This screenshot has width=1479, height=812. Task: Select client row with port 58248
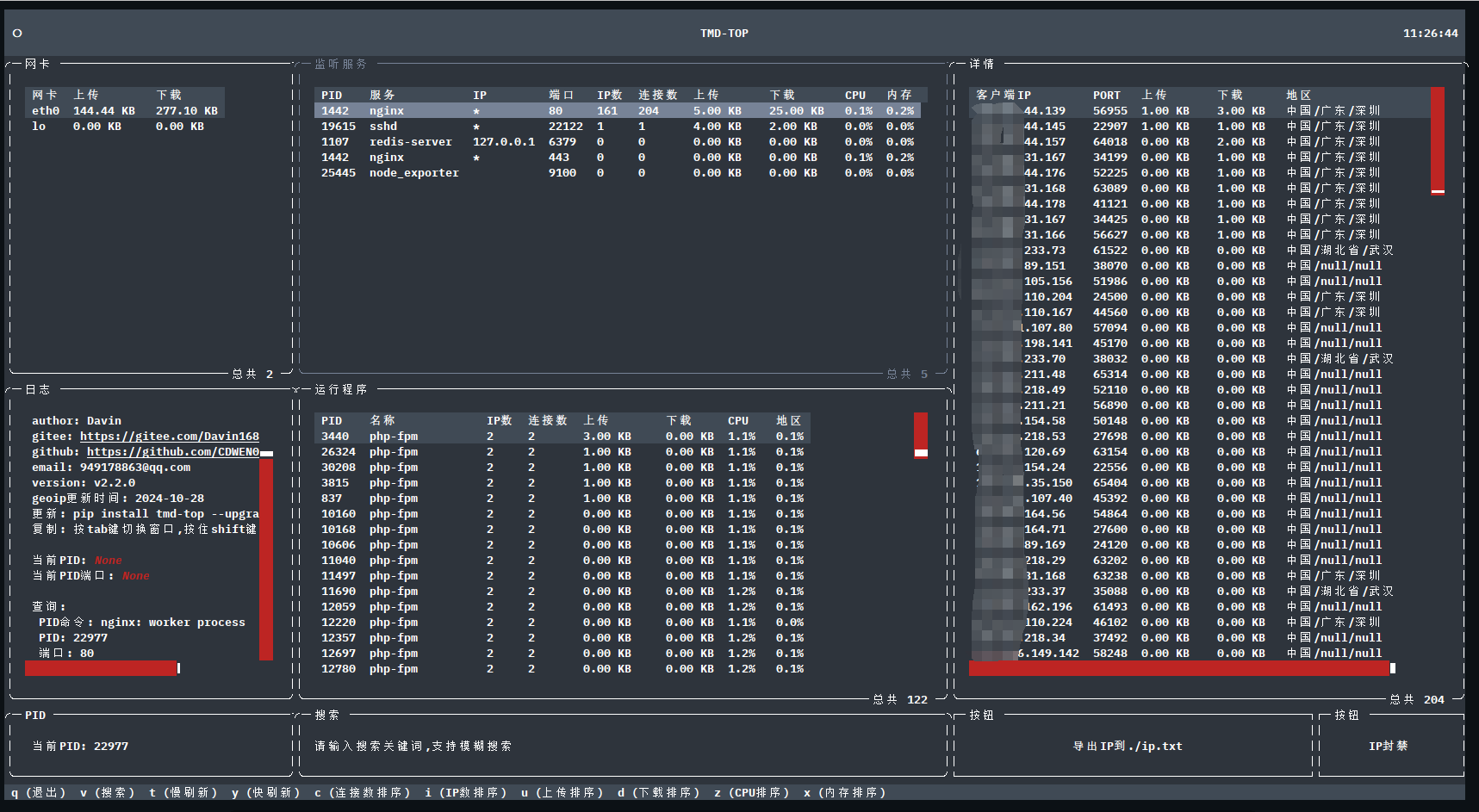(x=1200, y=654)
